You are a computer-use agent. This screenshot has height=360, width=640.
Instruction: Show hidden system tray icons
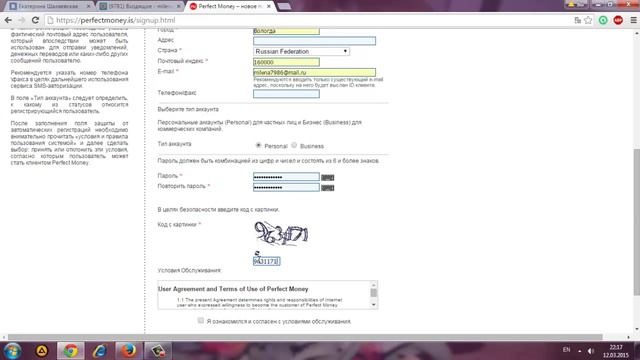click(x=579, y=351)
